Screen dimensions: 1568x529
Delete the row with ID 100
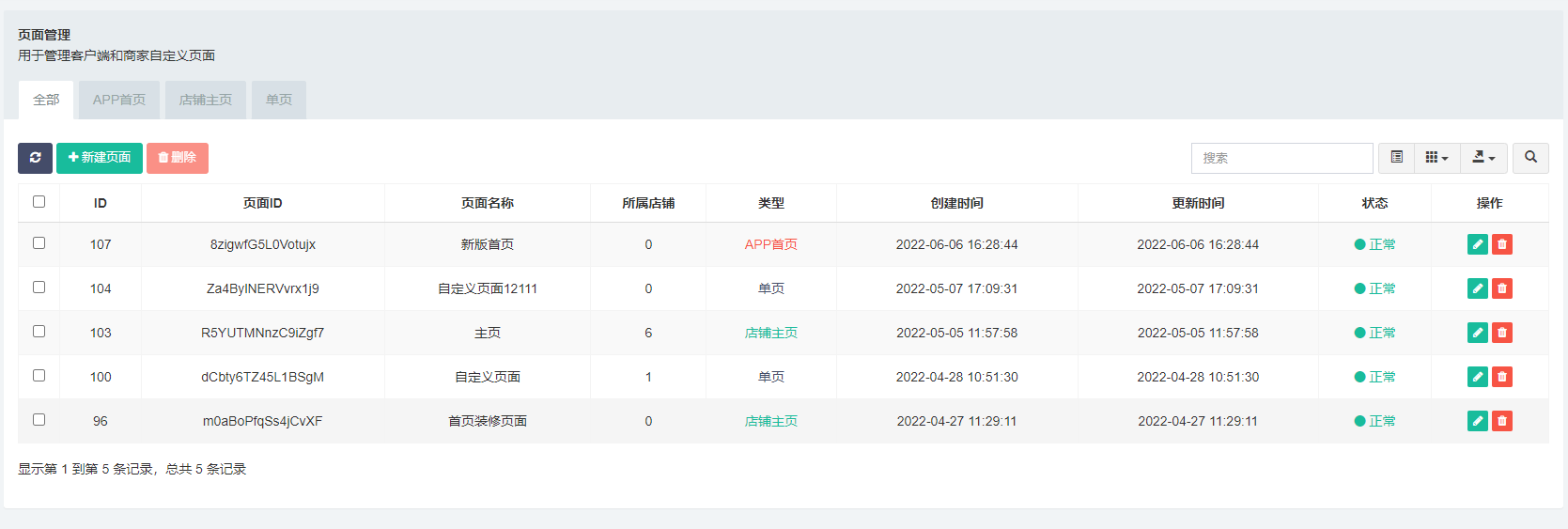click(1502, 377)
